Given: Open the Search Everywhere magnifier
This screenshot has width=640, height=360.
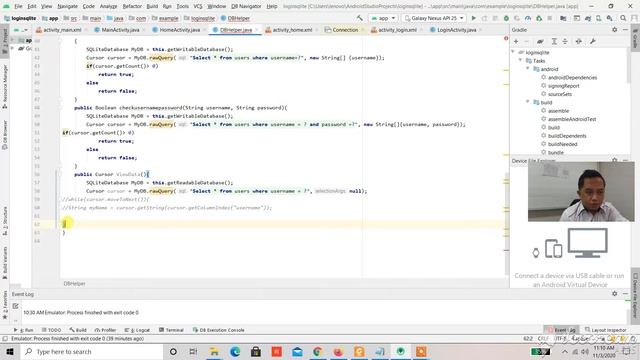Looking at the screenshot, I should coord(623,18).
